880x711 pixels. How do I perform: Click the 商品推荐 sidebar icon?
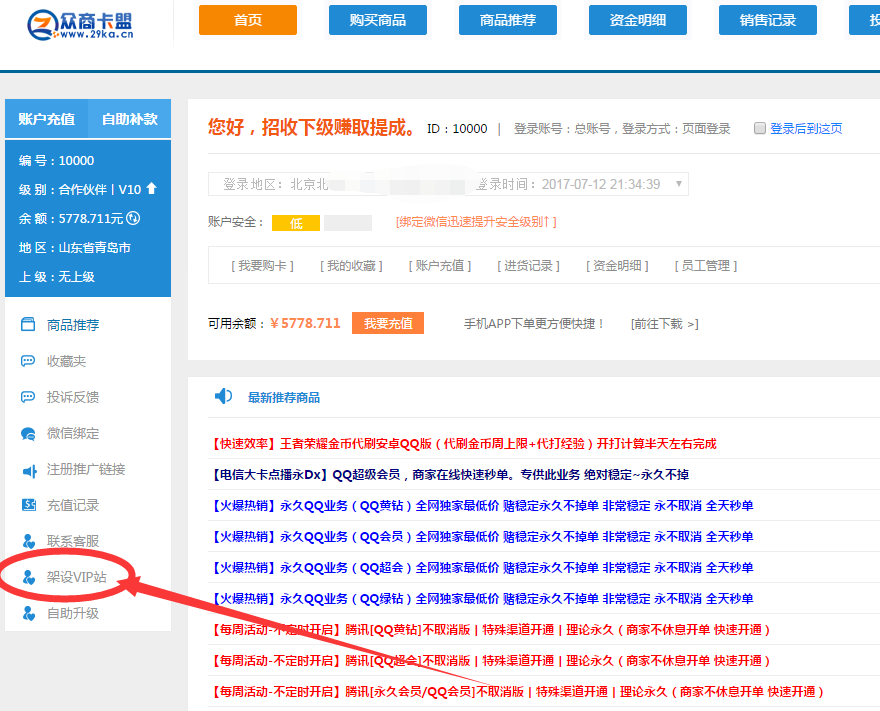pyautogui.click(x=28, y=324)
